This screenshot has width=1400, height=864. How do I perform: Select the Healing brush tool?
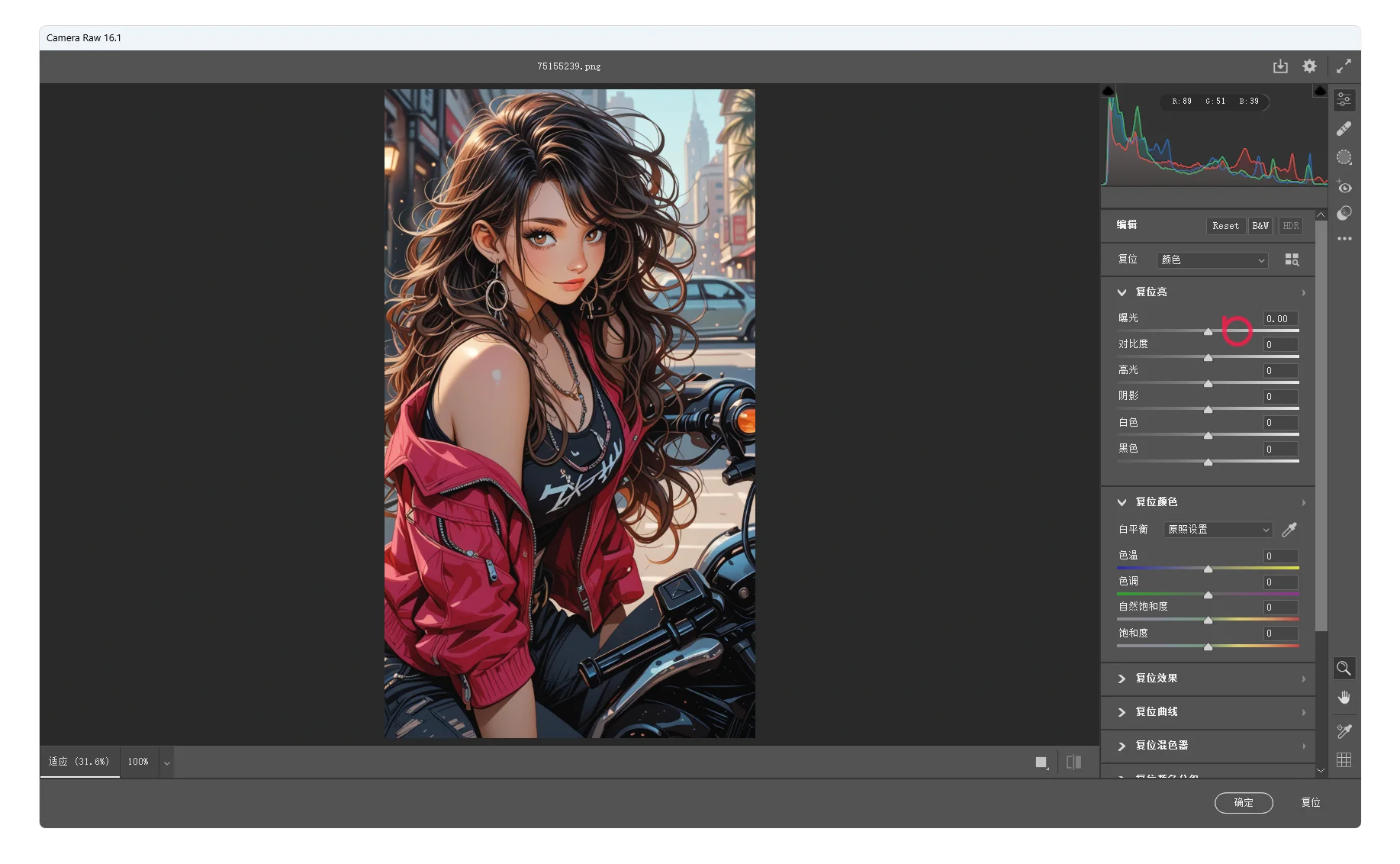(x=1344, y=128)
